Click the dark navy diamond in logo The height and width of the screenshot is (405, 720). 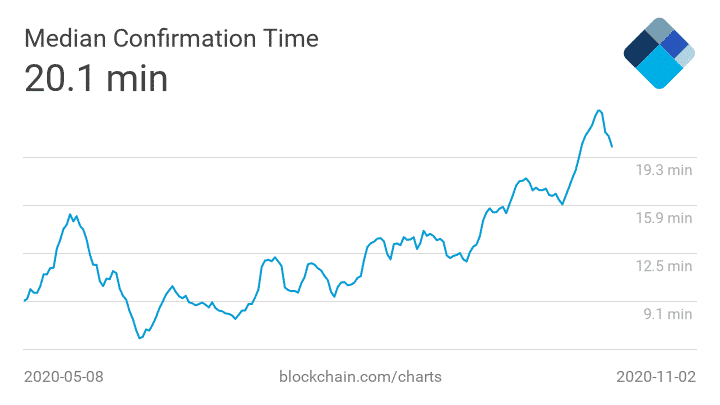click(x=640, y=49)
